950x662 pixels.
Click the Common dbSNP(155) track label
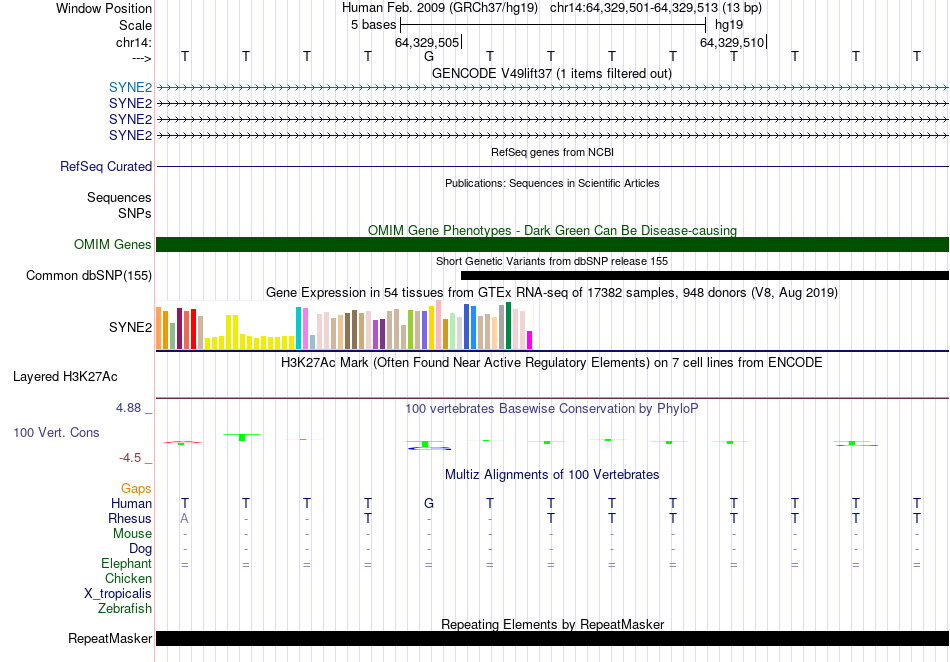89,276
